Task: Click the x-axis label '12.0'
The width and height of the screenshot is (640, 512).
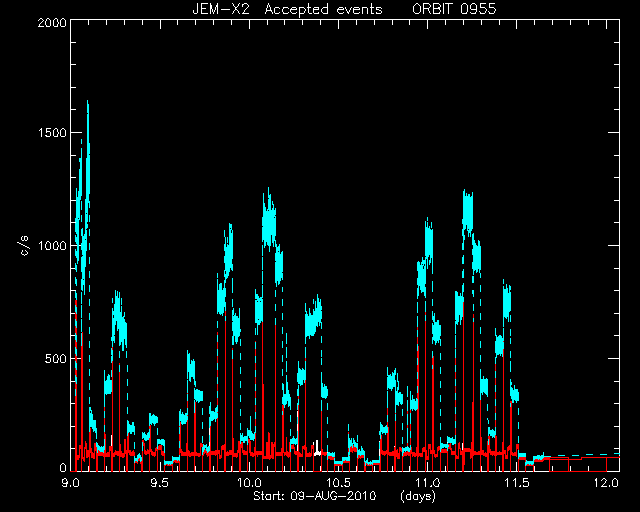Action: pyautogui.click(x=607, y=483)
